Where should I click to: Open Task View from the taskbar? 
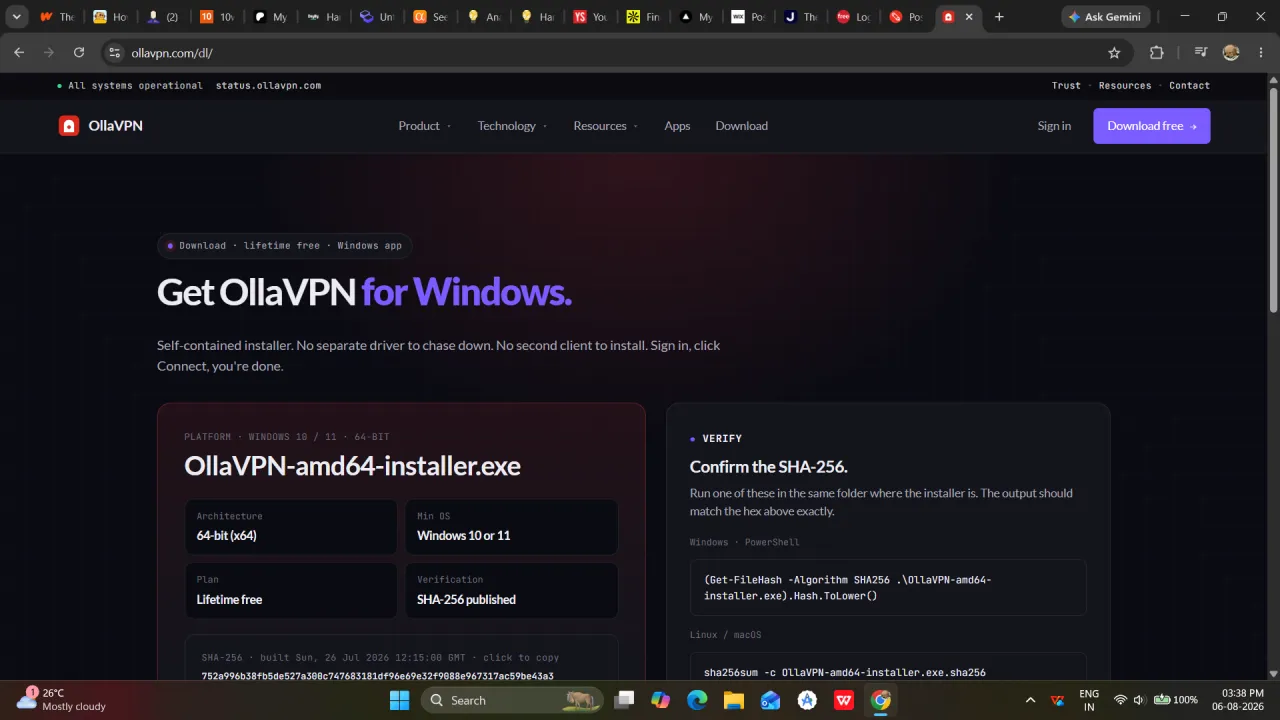click(625, 700)
